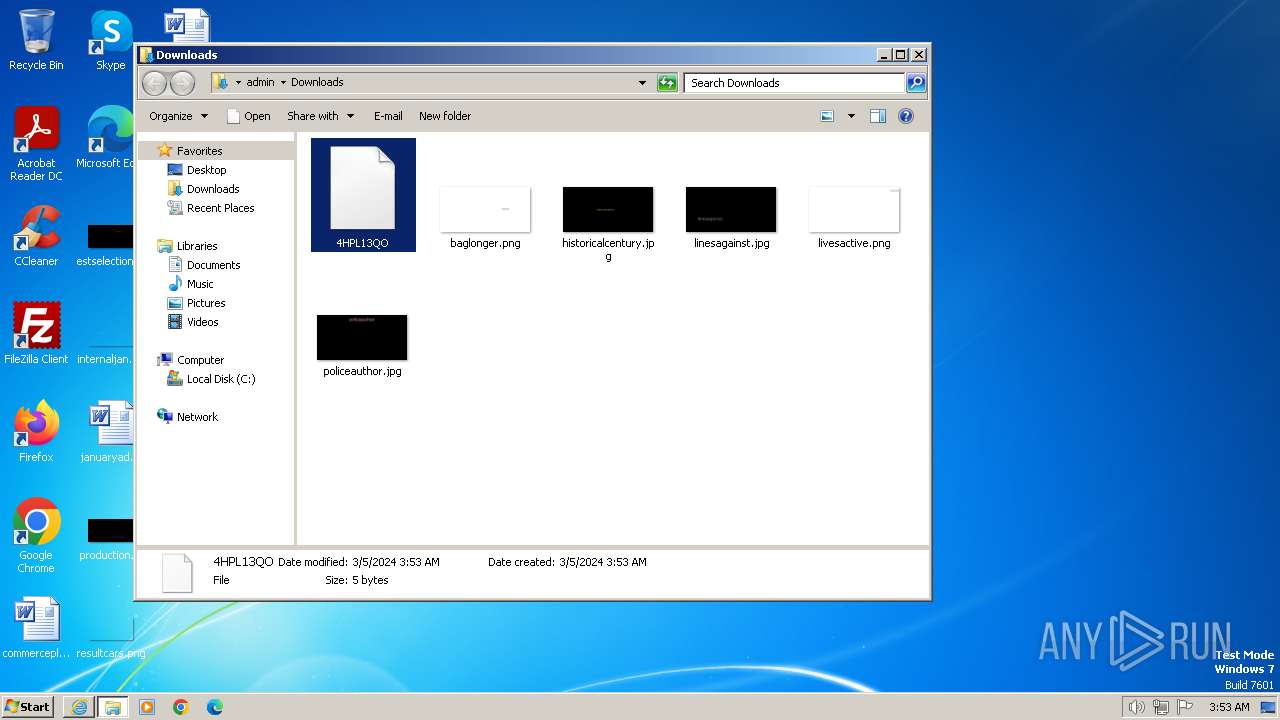The height and width of the screenshot is (720, 1280).
Task: Click the network tray icon
Action: 1161,707
